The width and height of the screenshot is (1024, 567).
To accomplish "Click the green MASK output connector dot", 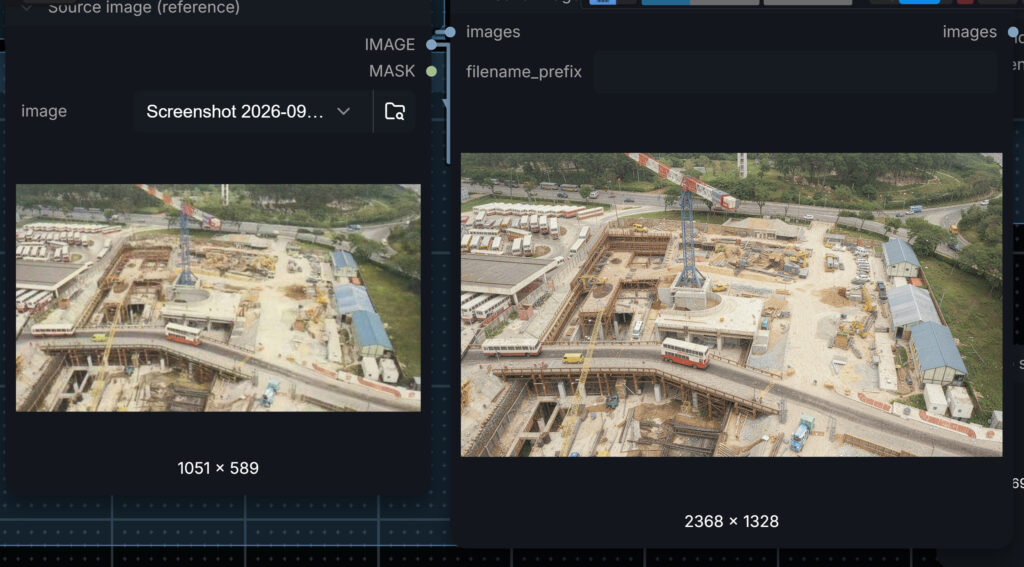I will click(x=431, y=71).
